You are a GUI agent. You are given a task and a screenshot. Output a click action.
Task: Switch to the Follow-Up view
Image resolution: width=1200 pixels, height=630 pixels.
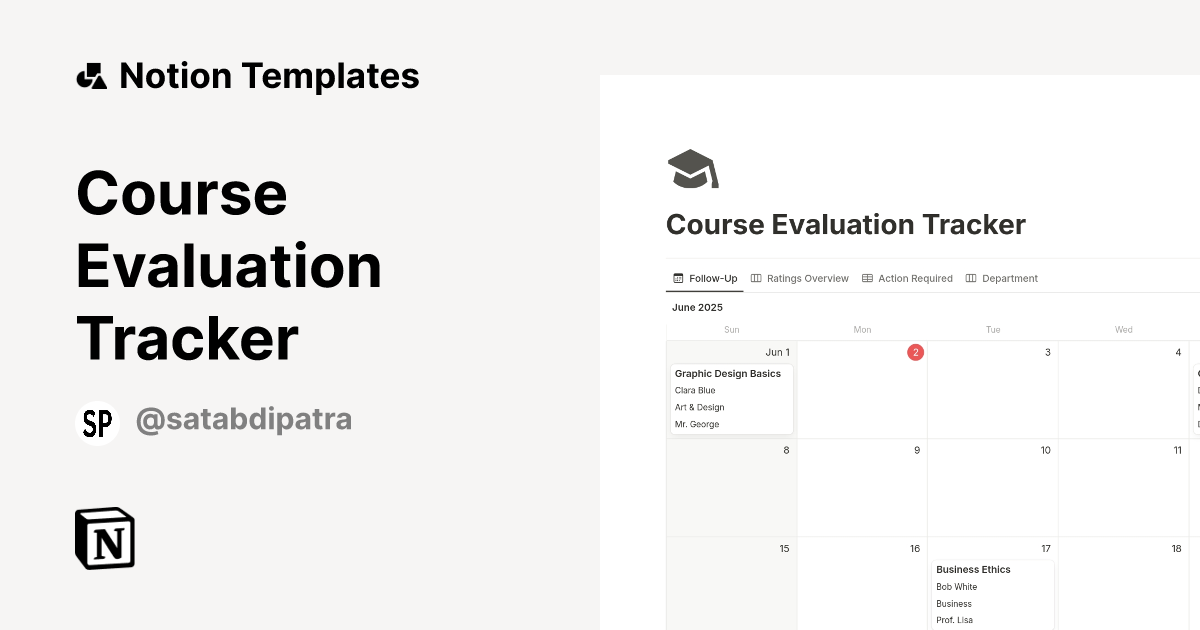(711, 278)
